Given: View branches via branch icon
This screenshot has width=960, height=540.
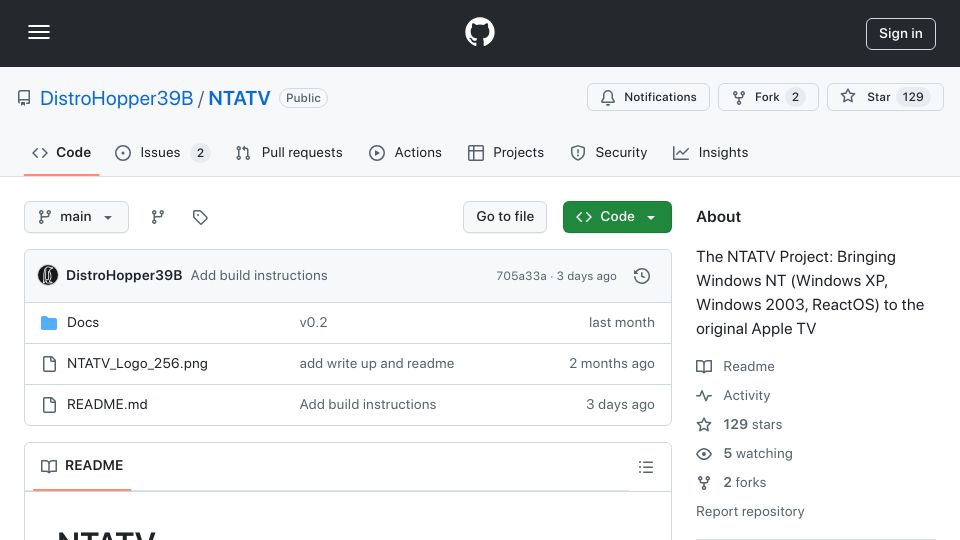Looking at the screenshot, I should coord(158,217).
